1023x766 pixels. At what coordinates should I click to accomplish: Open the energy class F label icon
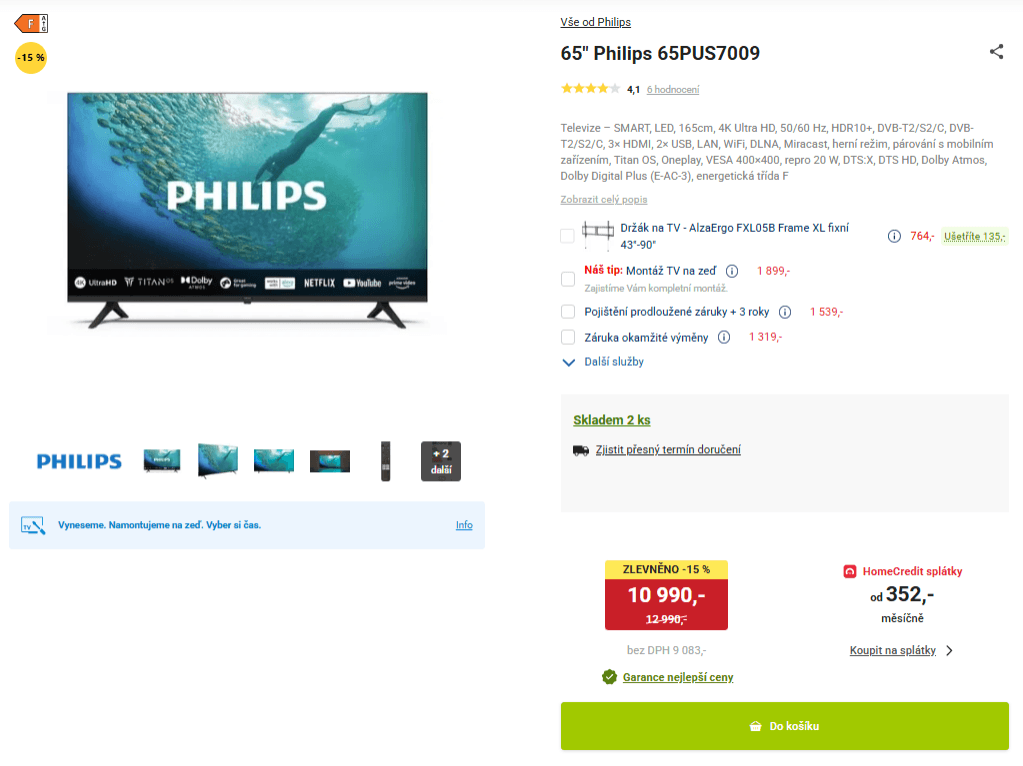pyautogui.click(x=31, y=23)
